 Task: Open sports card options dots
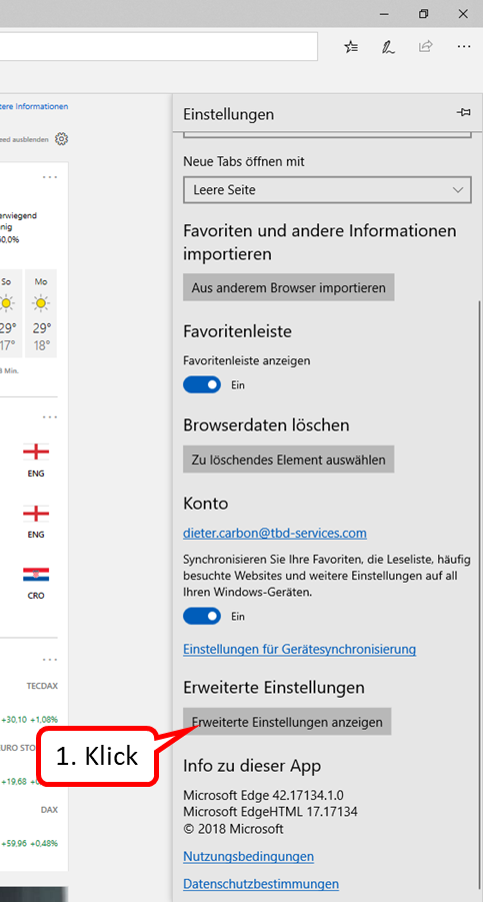tap(50, 416)
